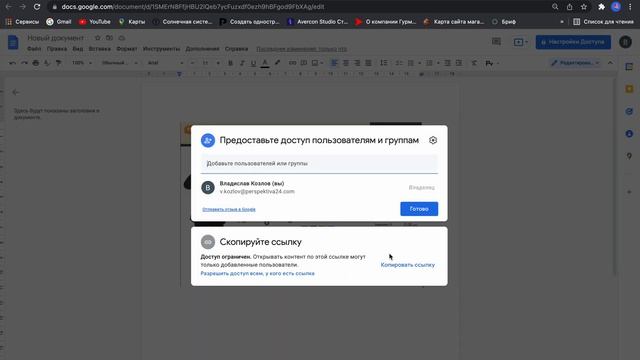This screenshot has height=360, width=640.
Task: Toggle italic formatting
Action: pyautogui.click(x=242, y=63)
